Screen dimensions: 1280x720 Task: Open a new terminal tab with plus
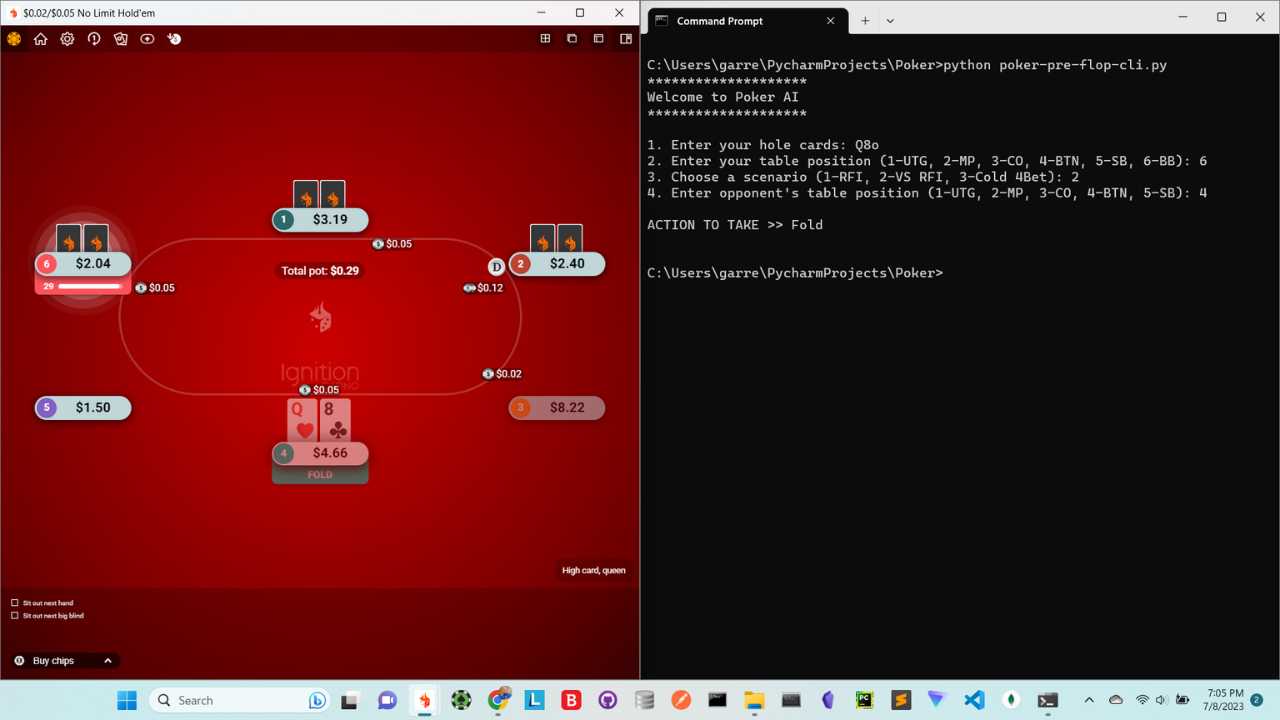(x=865, y=21)
